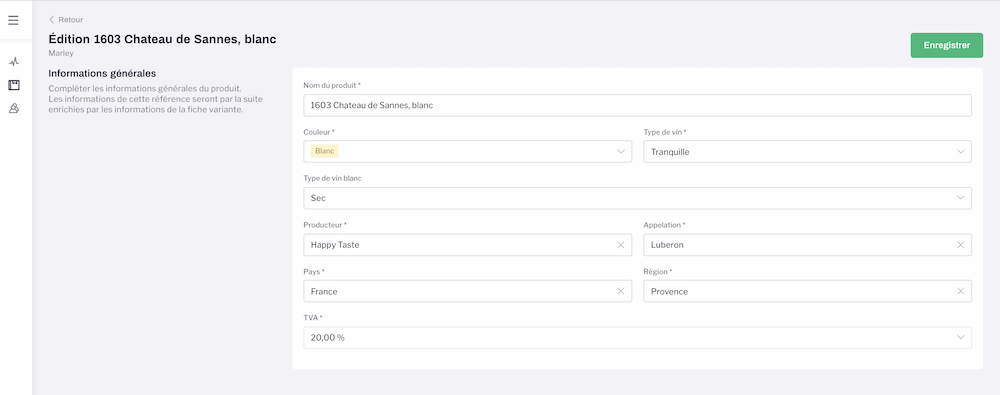Click in the Nom du produit field
Image resolution: width=1000 pixels, height=395 pixels.
(638, 105)
